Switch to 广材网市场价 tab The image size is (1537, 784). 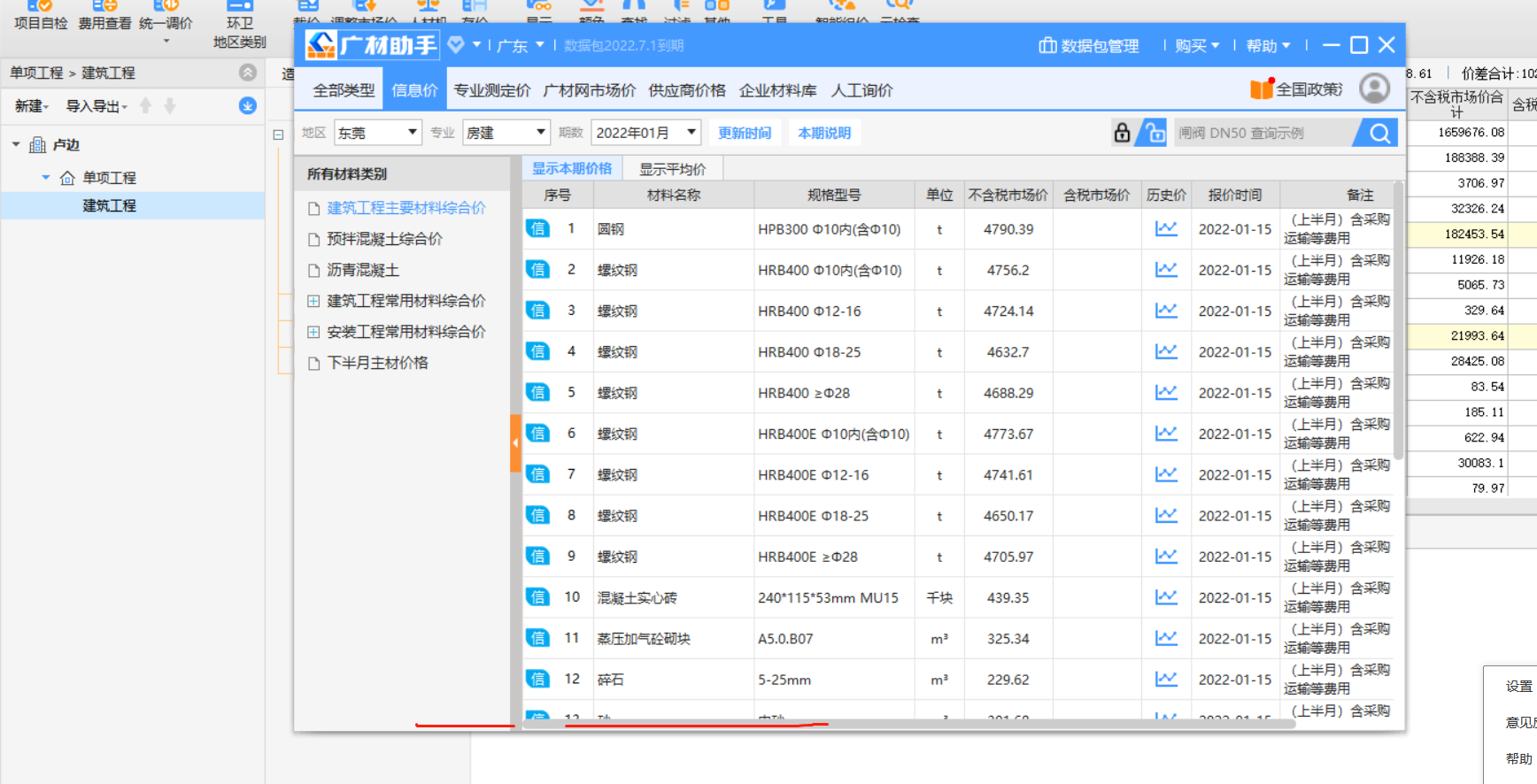click(x=590, y=89)
